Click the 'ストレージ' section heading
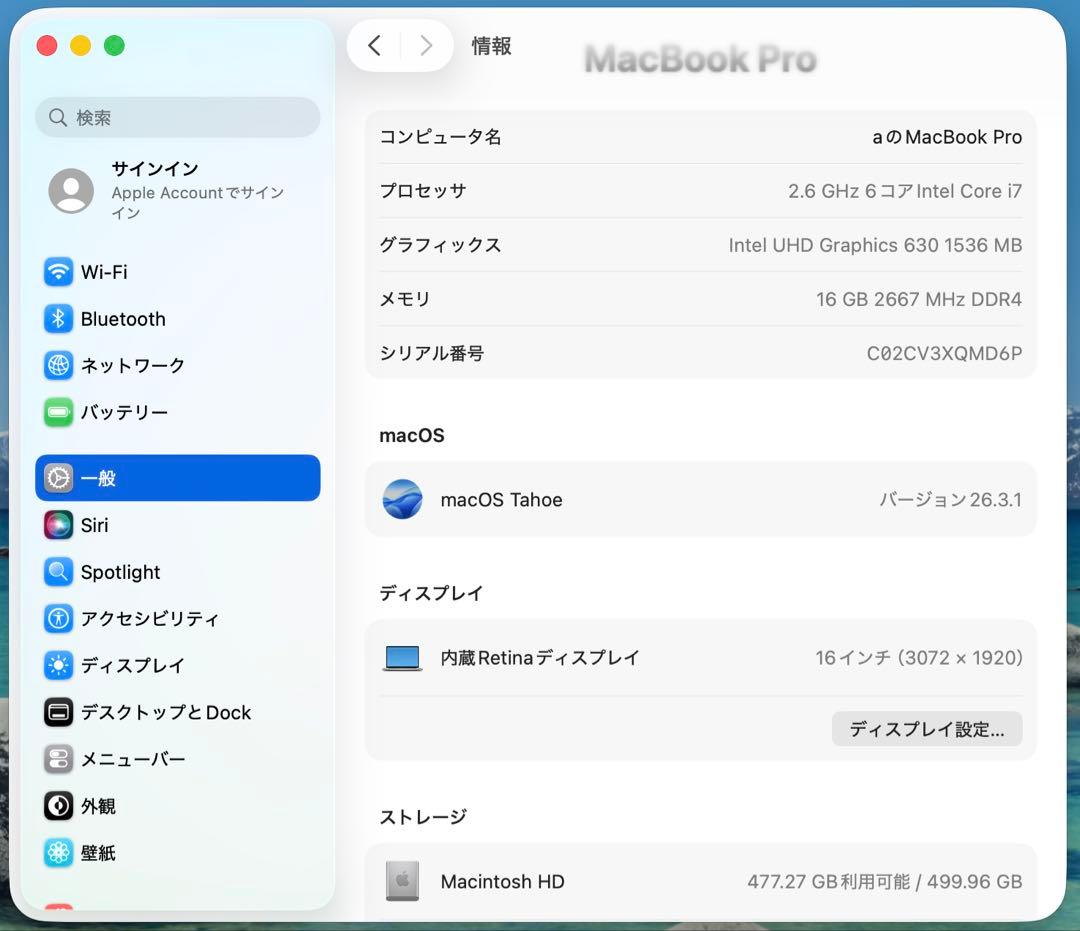1080x931 pixels. tap(423, 817)
